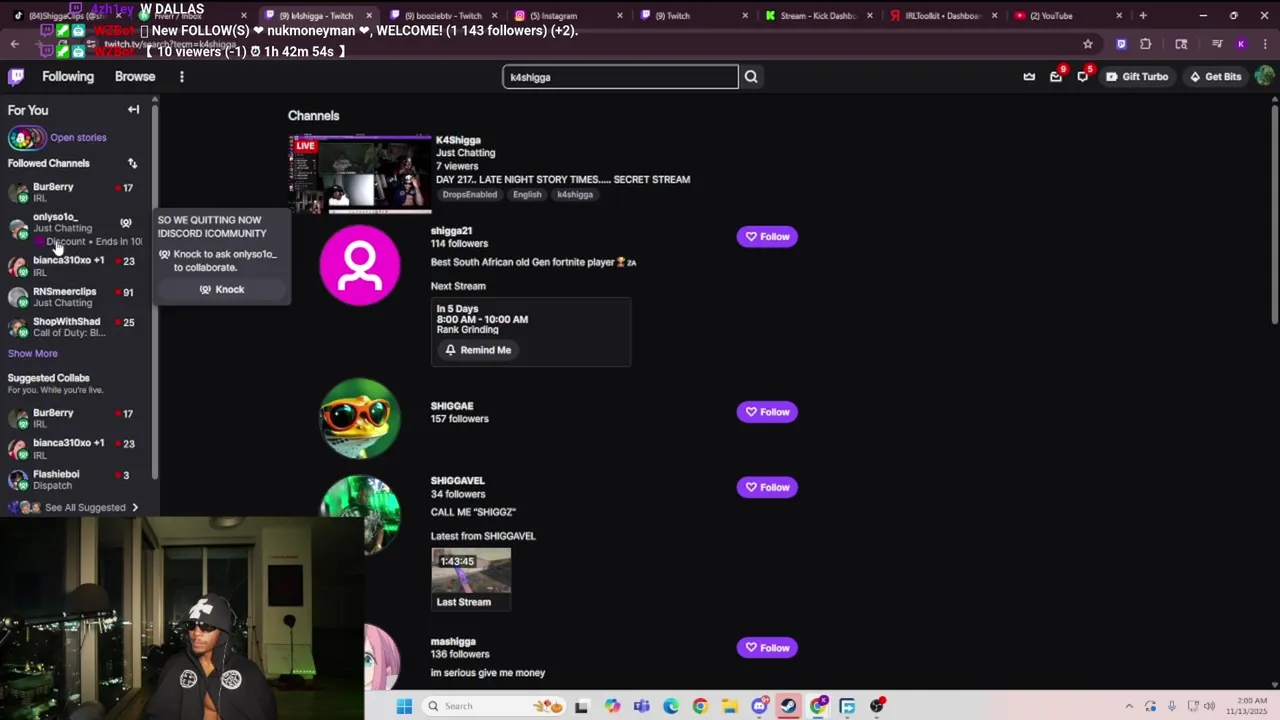Click the Task View taskbar icon
The height and width of the screenshot is (720, 1280).
click(x=581, y=706)
